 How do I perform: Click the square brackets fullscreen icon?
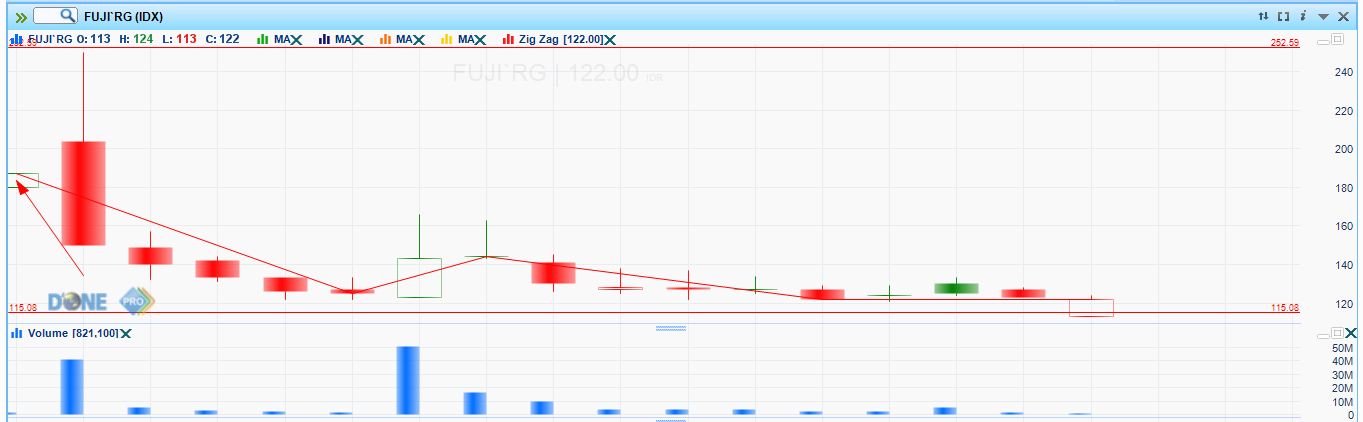[1283, 17]
